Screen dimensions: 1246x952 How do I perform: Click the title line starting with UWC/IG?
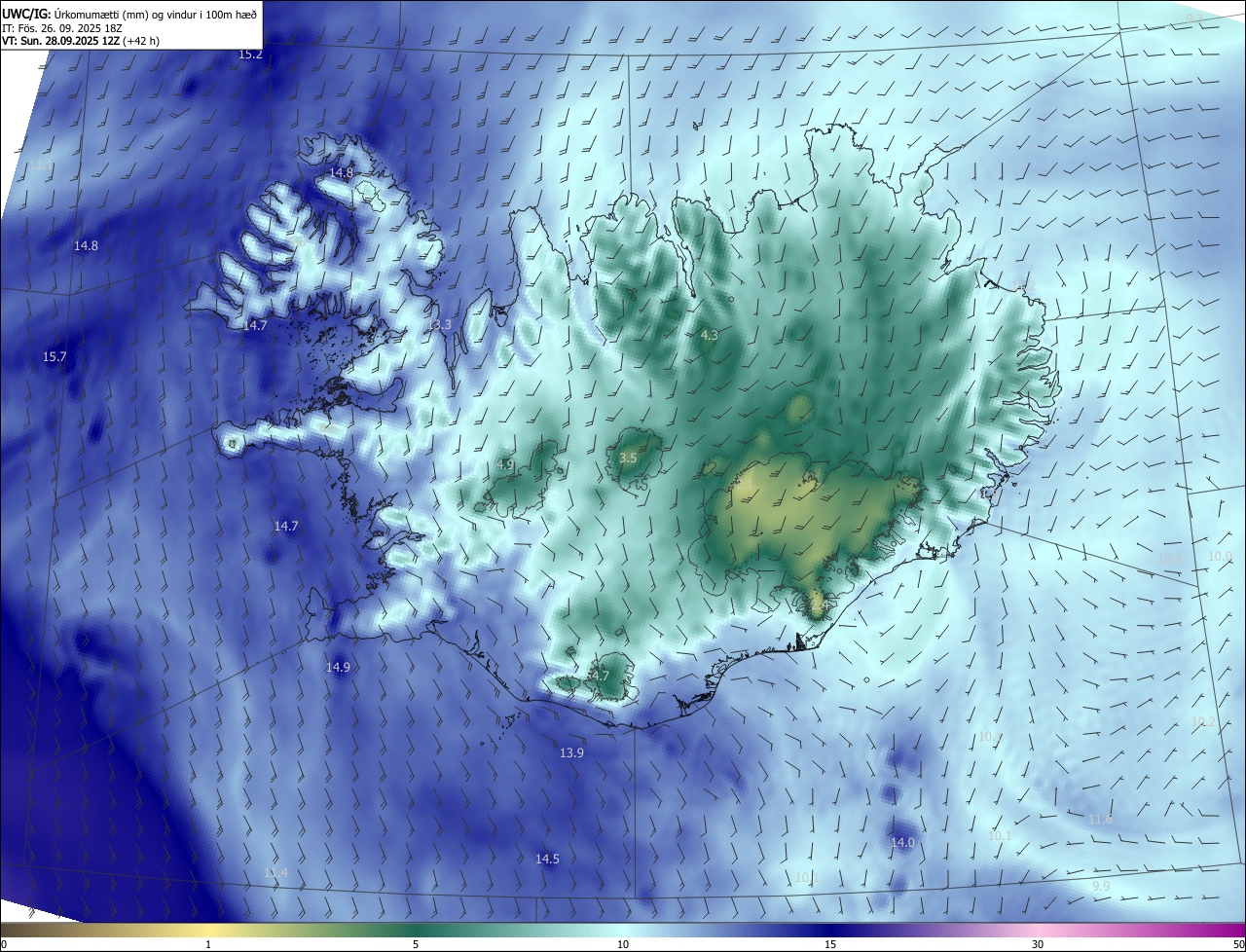point(130,14)
